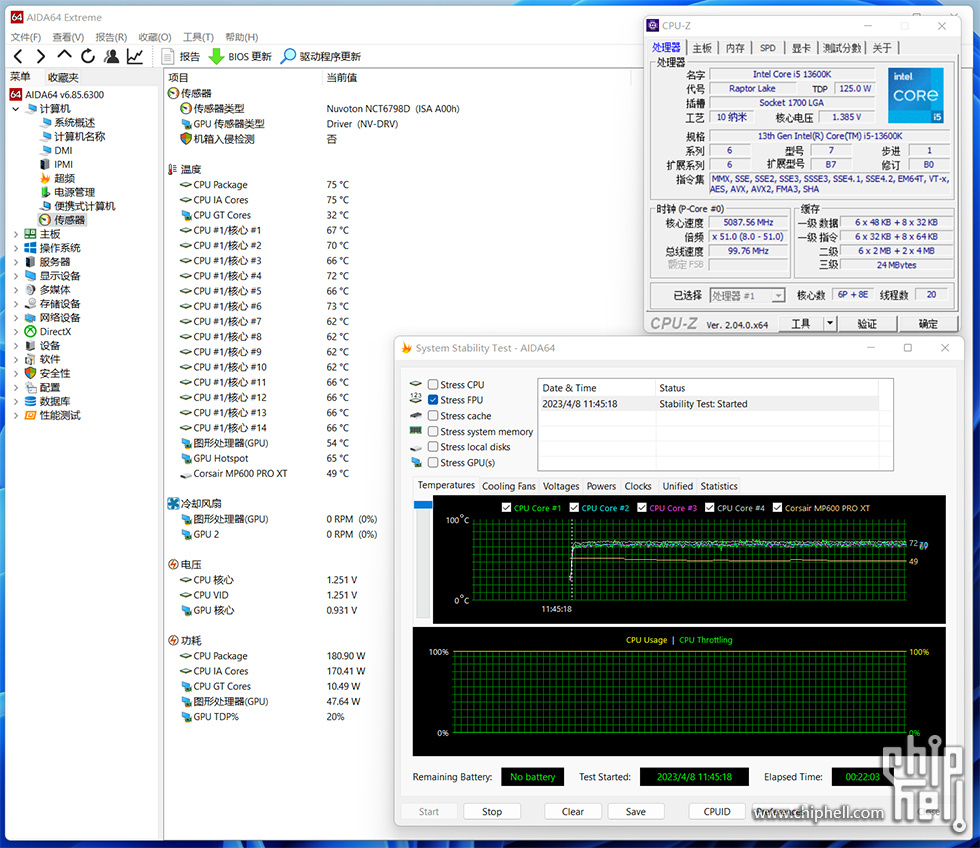Viewport: 980px width, 848px height.
Task: Refresh the sensor readings with Refresh icon
Action: click(x=88, y=56)
